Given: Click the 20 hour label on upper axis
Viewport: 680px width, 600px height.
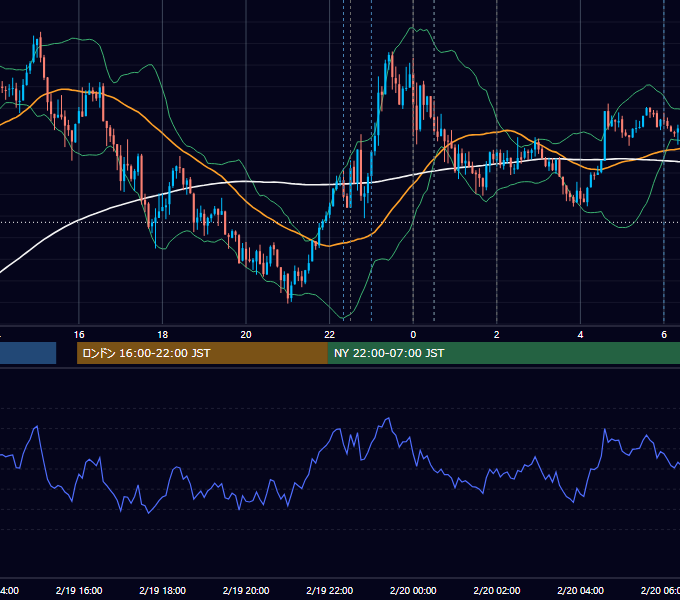Looking at the screenshot, I should tap(246, 335).
